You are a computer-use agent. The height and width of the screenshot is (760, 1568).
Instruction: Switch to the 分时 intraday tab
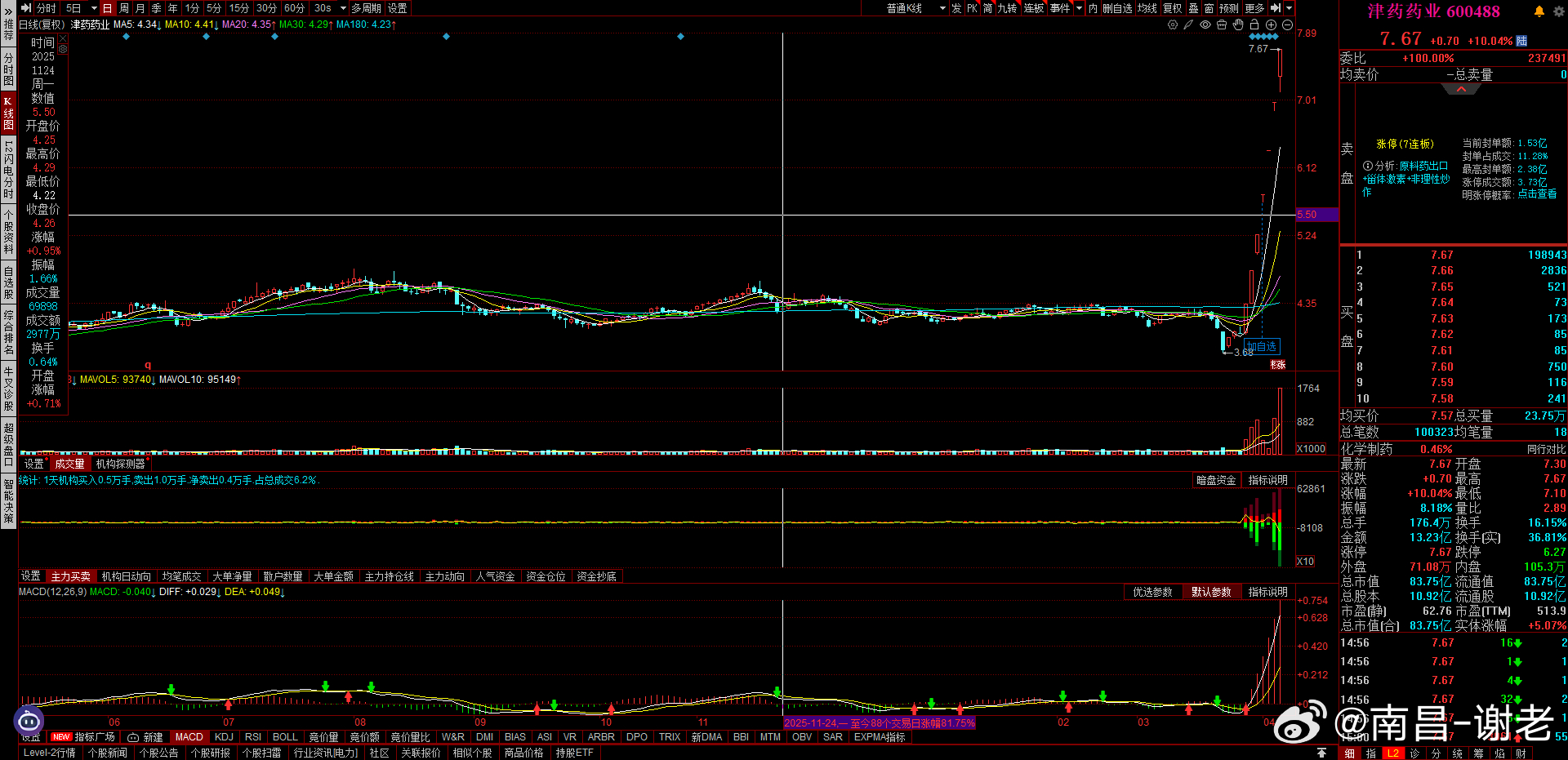pyautogui.click(x=47, y=8)
